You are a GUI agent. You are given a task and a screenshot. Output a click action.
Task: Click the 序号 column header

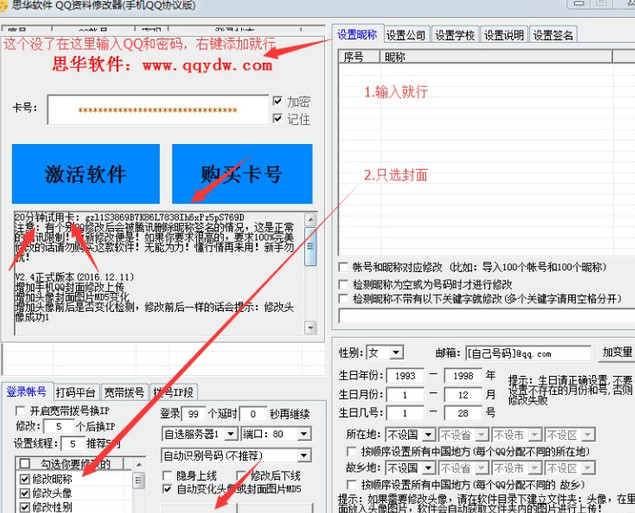pos(359,57)
